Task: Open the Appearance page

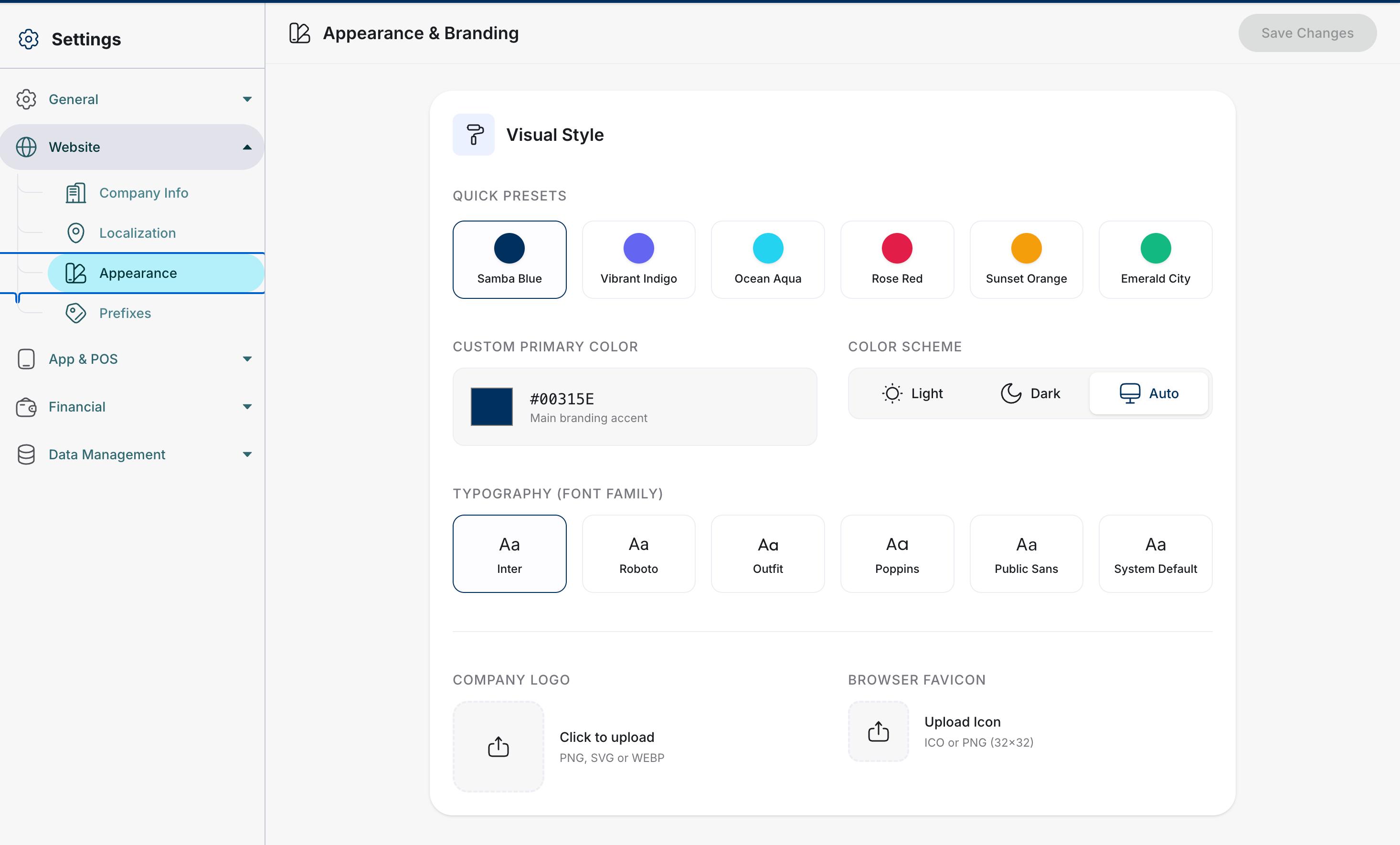Action: pyautogui.click(x=156, y=274)
